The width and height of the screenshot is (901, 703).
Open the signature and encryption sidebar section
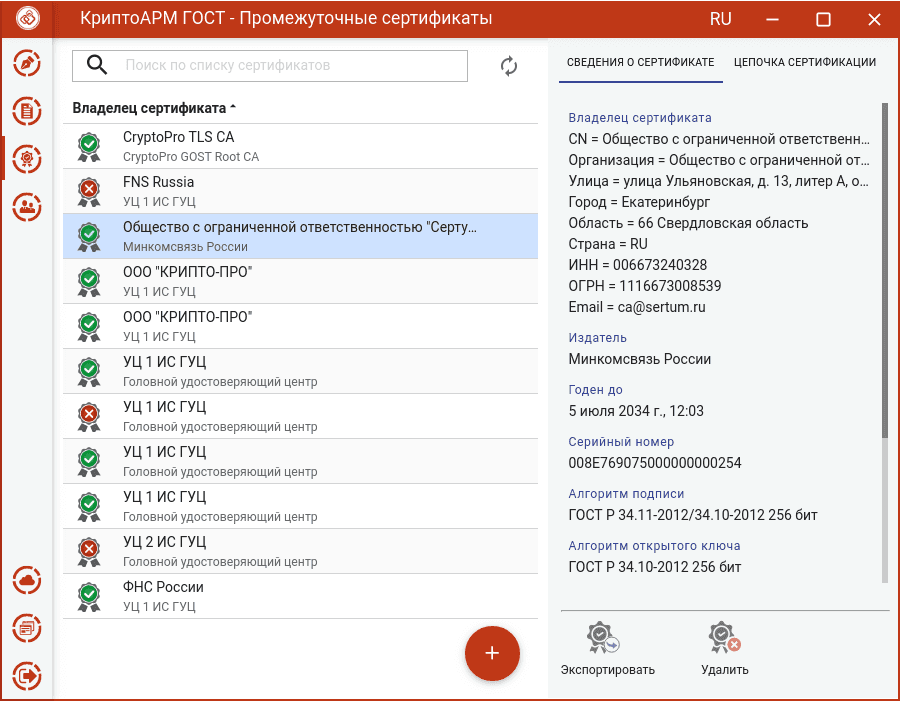[27, 63]
